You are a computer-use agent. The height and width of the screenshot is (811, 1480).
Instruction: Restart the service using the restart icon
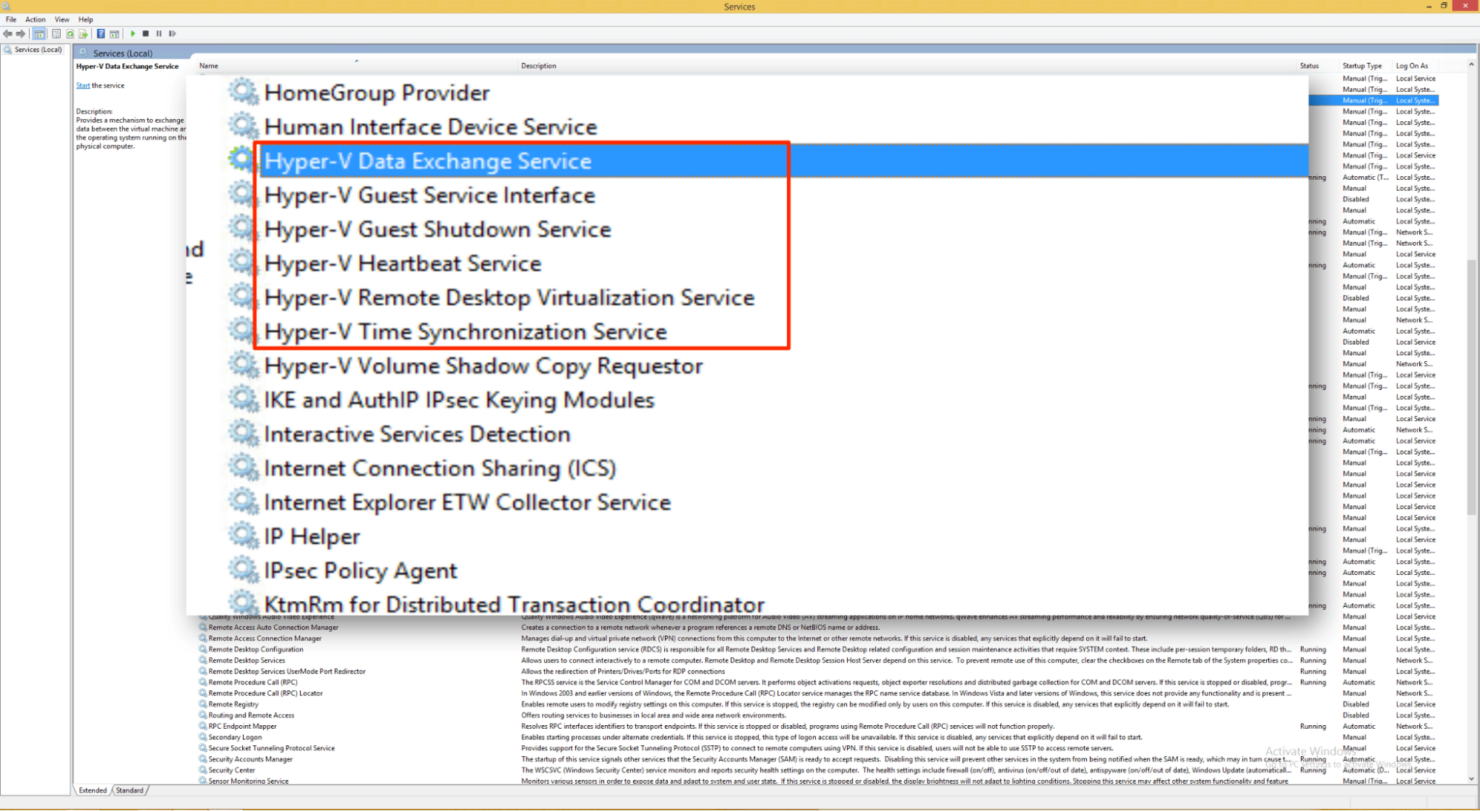[x=173, y=33]
